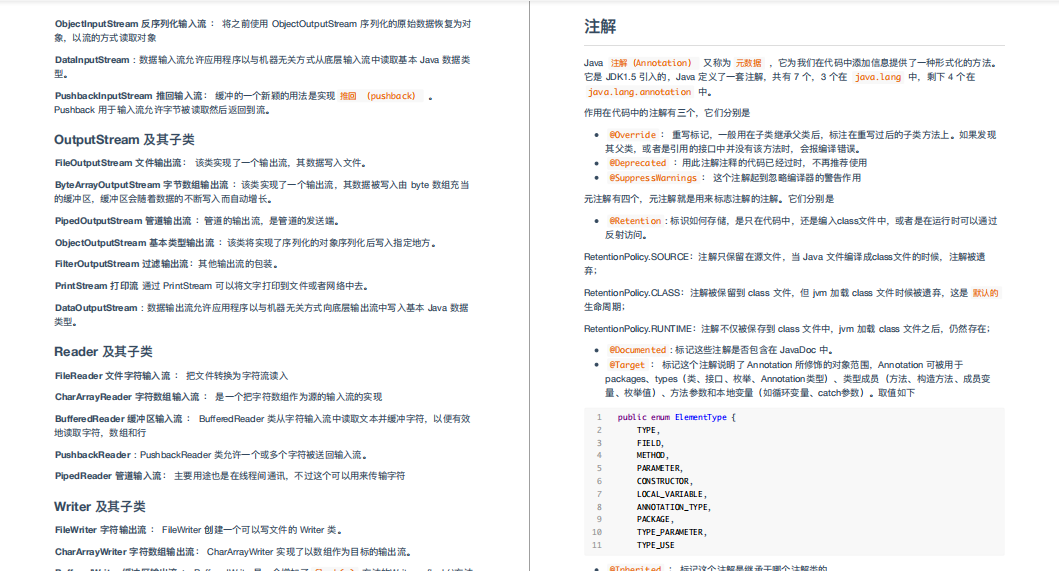
Task: Select "CharArrayReader 字符数组输入流" term
Action: pyautogui.click(x=127, y=397)
